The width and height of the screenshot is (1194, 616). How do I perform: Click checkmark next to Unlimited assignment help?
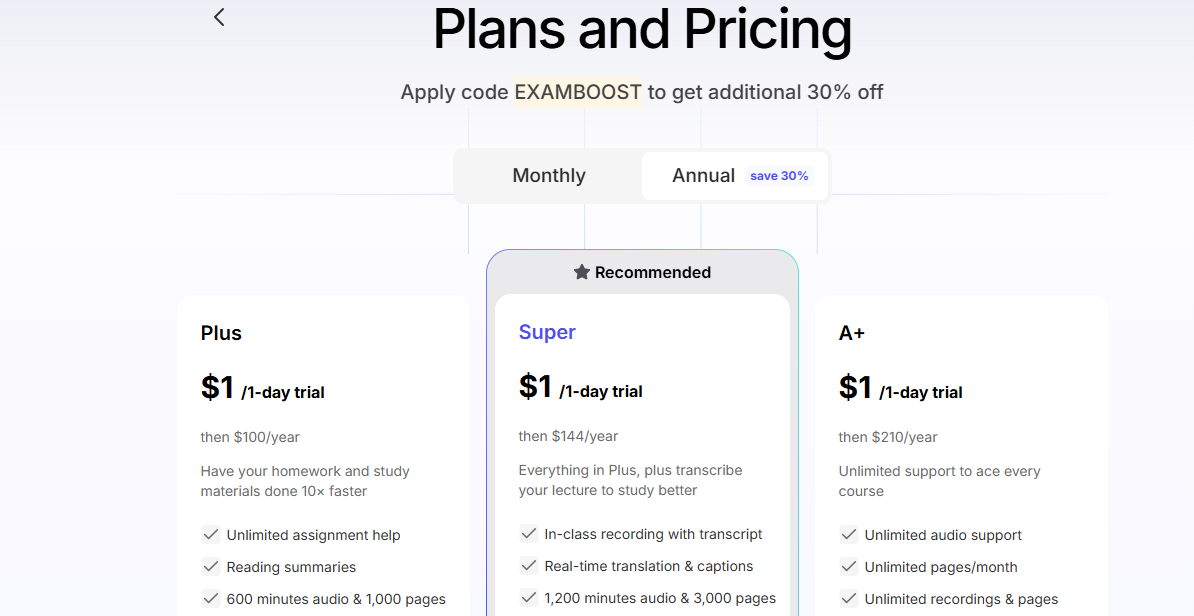point(211,535)
